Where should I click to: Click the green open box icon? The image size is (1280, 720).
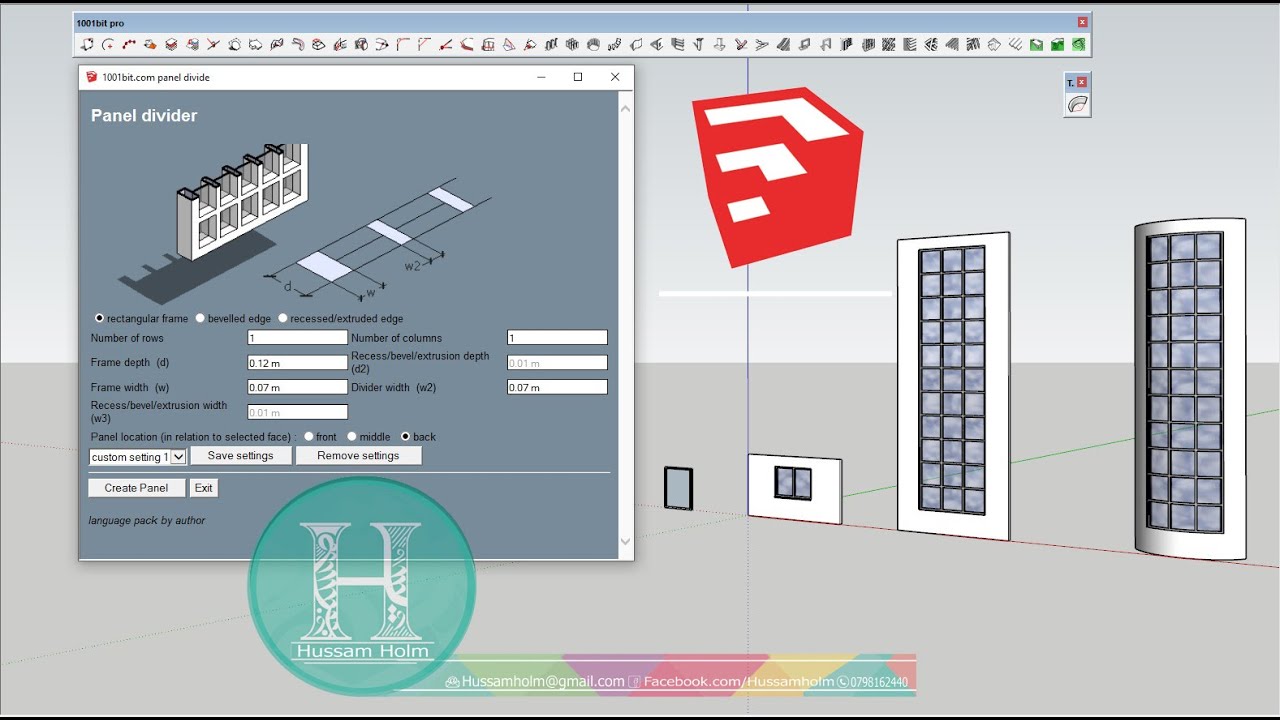1037,44
